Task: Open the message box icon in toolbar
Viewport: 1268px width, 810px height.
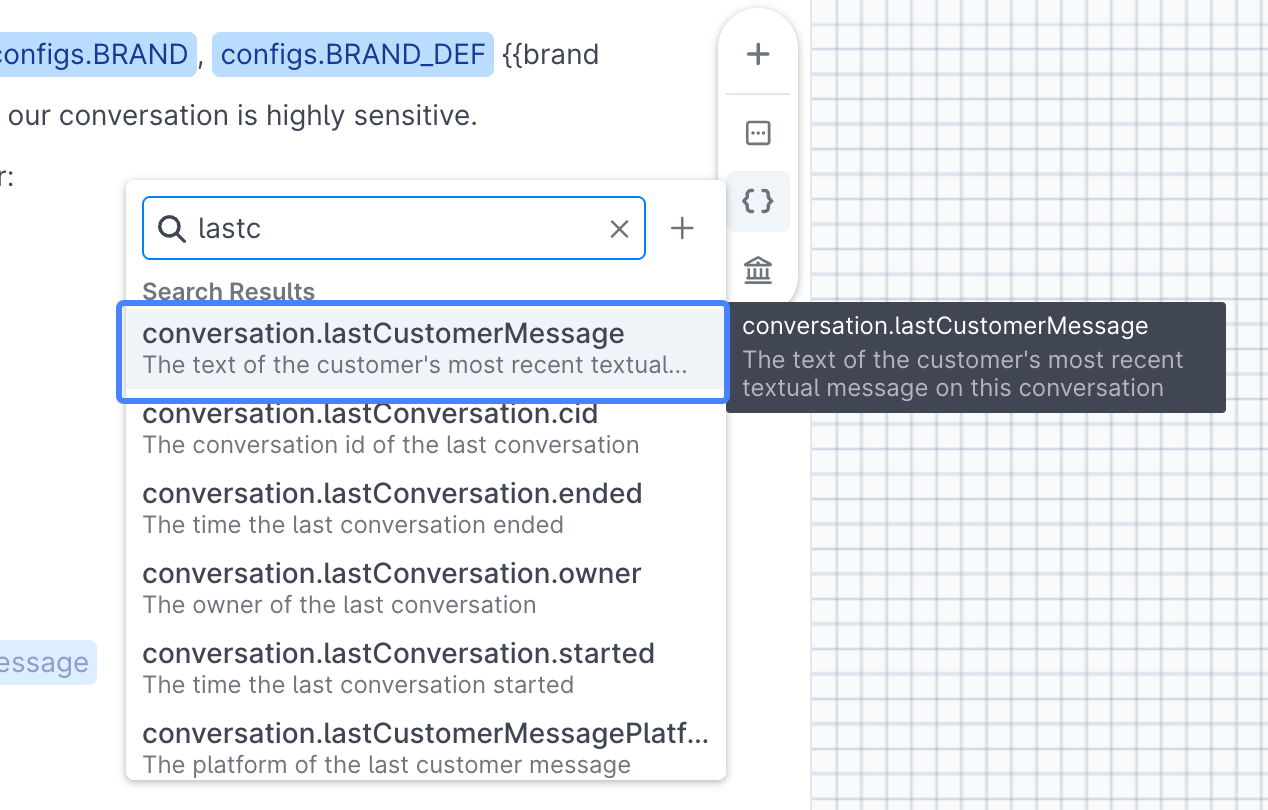Action: pos(758,133)
